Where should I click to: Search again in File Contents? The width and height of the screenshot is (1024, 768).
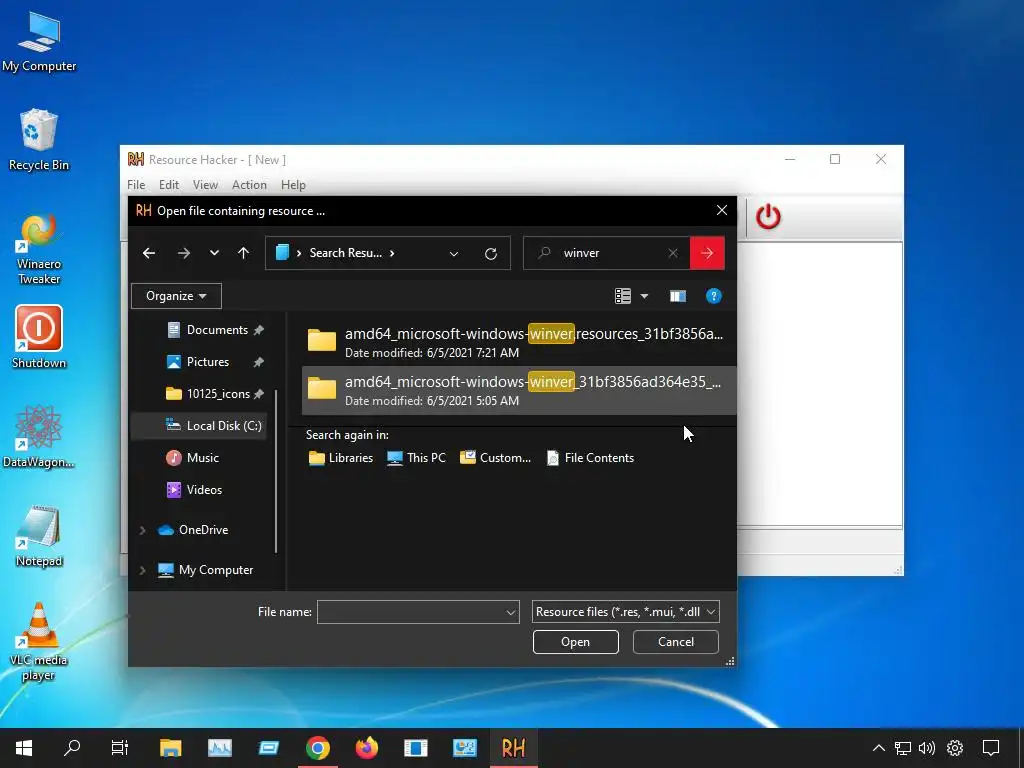point(590,458)
